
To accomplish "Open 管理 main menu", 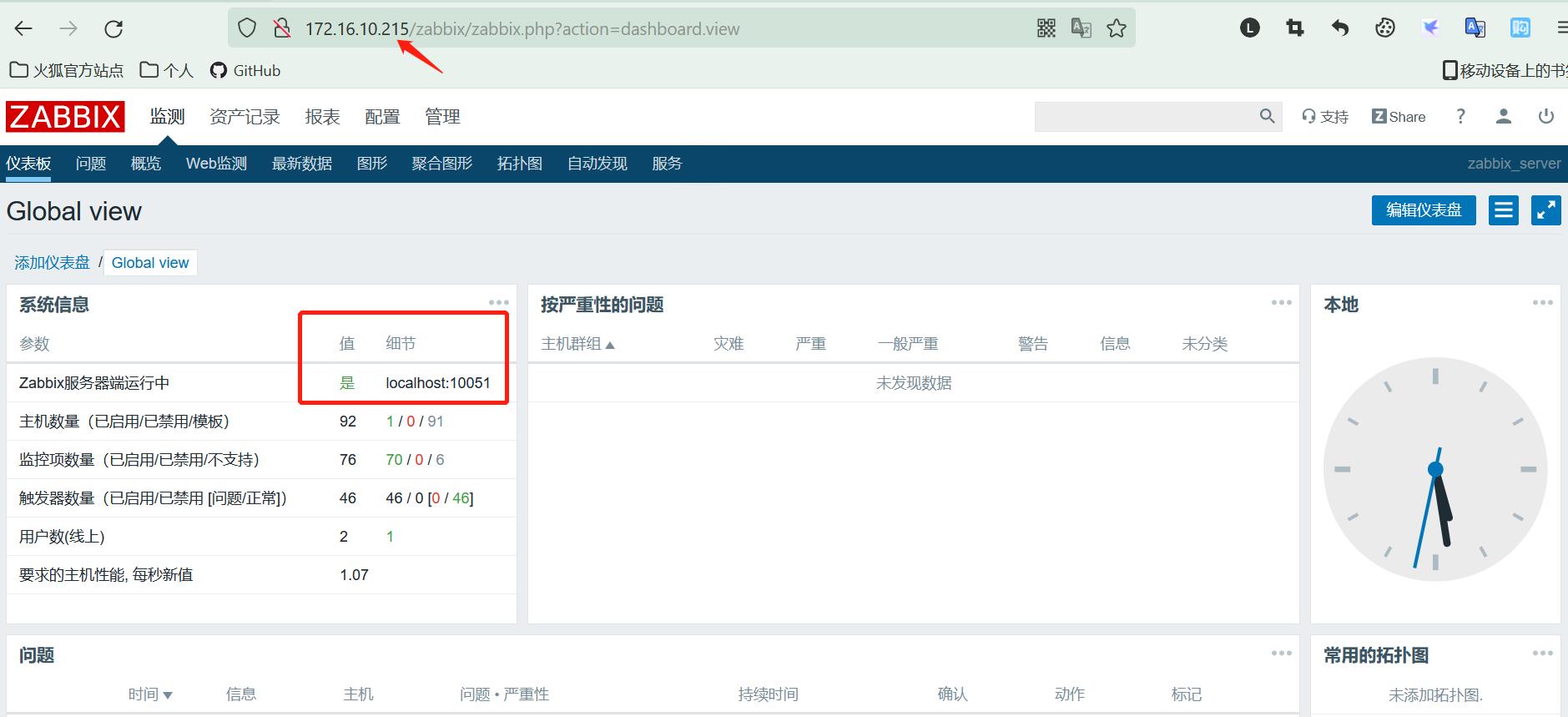I will [442, 117].
